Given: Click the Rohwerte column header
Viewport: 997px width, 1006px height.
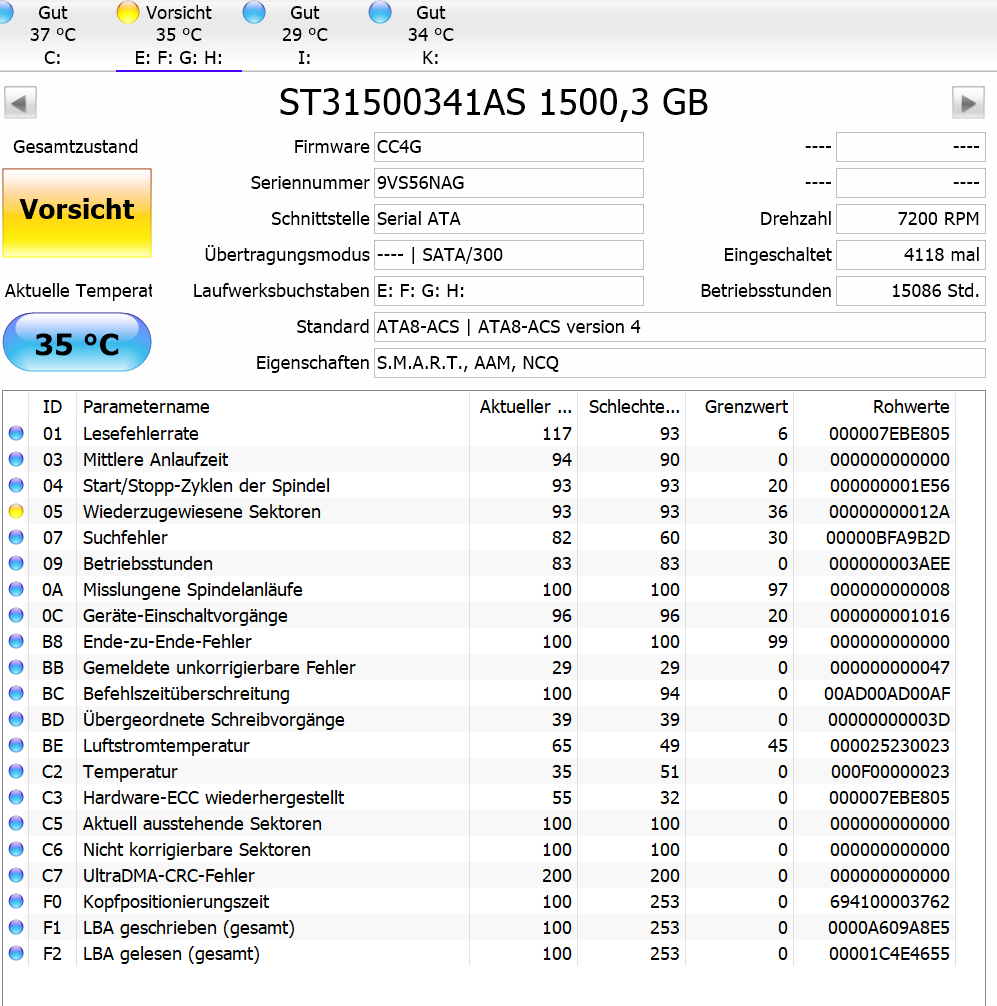Looking at the screenshot, I should pos(874,407).
